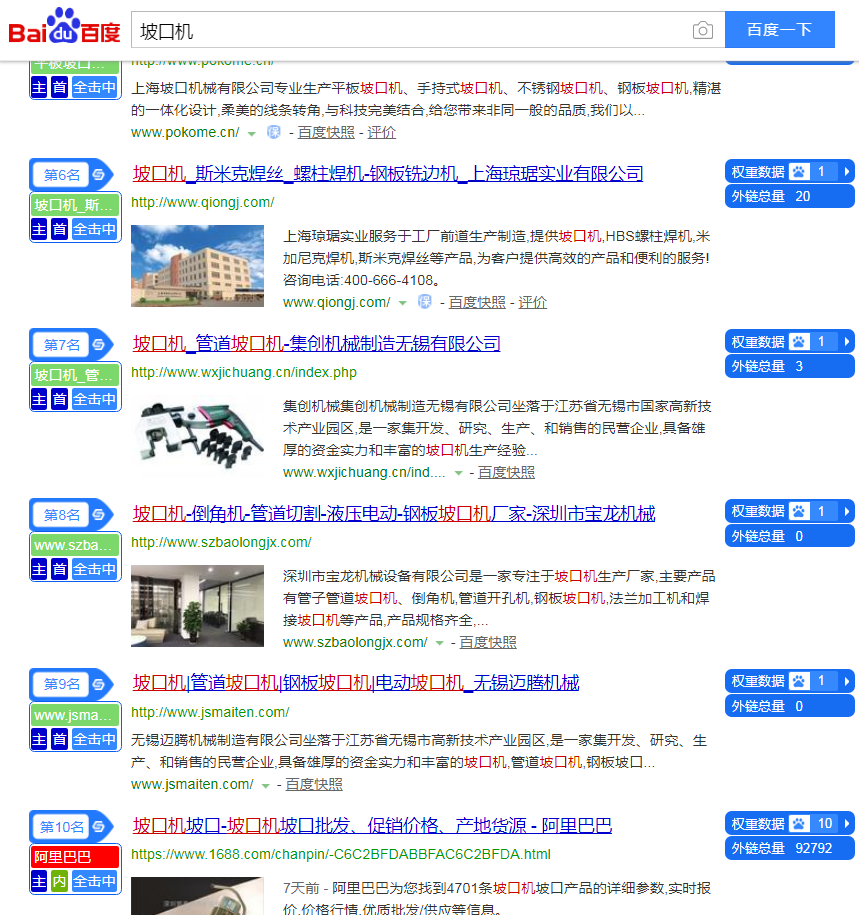Open dropdown arrow next to www.szbaolongjx.com/
Image resolution: width=859 pixels, height=915 pixels.
[440, 643]
